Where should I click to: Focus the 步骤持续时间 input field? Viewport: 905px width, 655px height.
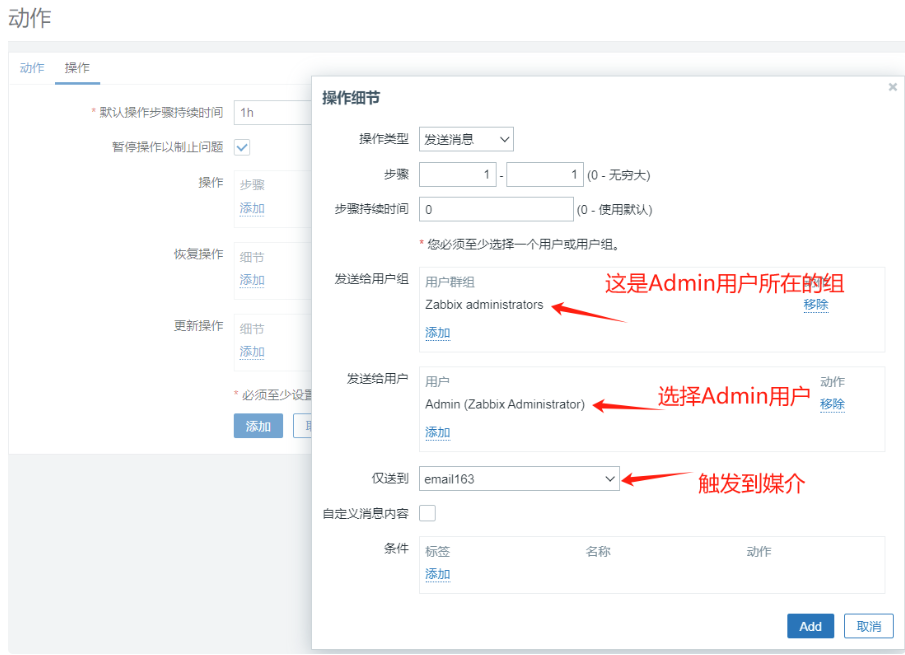click(x=495, y=209)
